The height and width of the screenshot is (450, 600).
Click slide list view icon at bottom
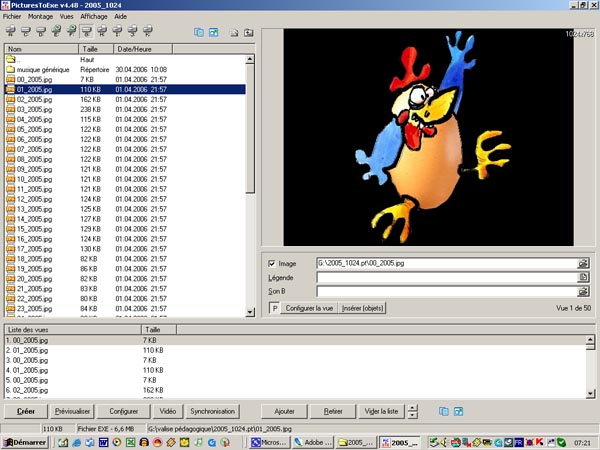pos(444,411)
